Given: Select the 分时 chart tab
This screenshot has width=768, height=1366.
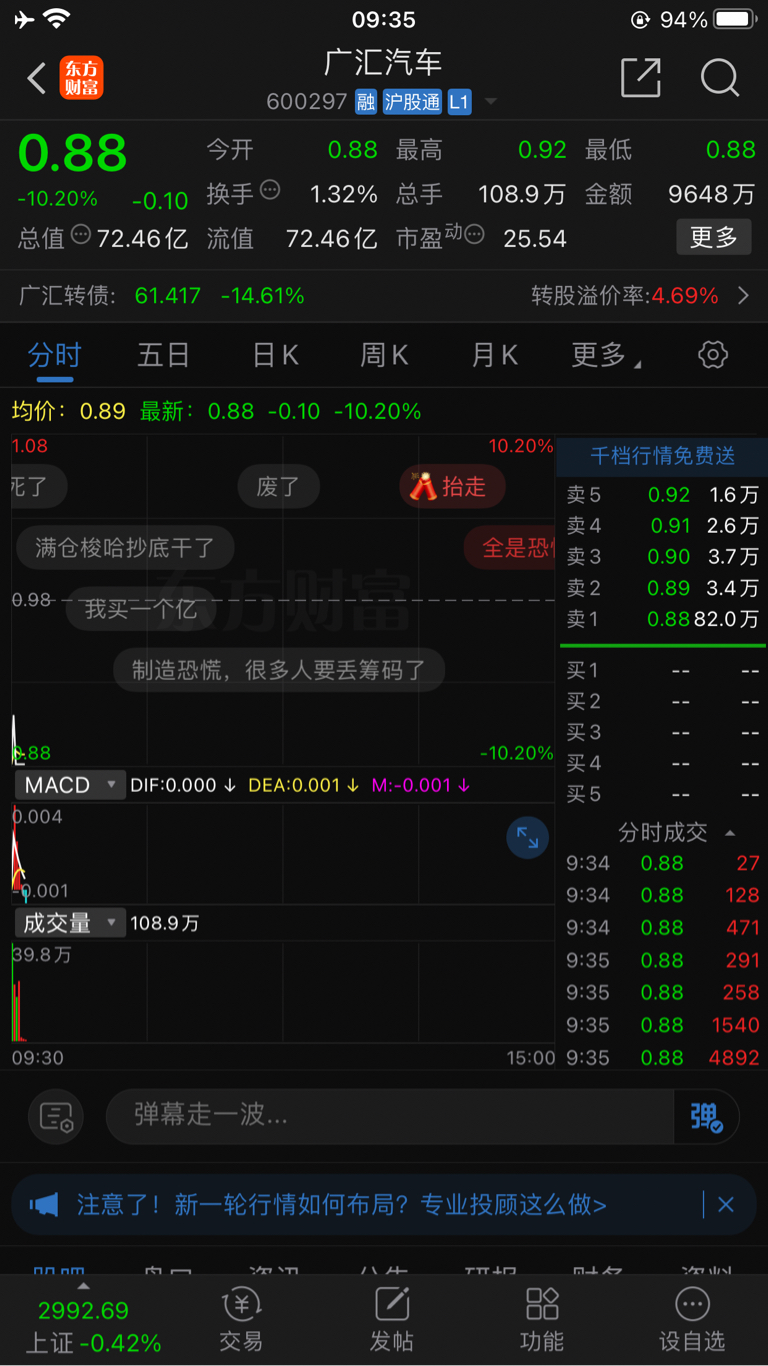Looking at the screenshot, I should (x=54, y=354).
